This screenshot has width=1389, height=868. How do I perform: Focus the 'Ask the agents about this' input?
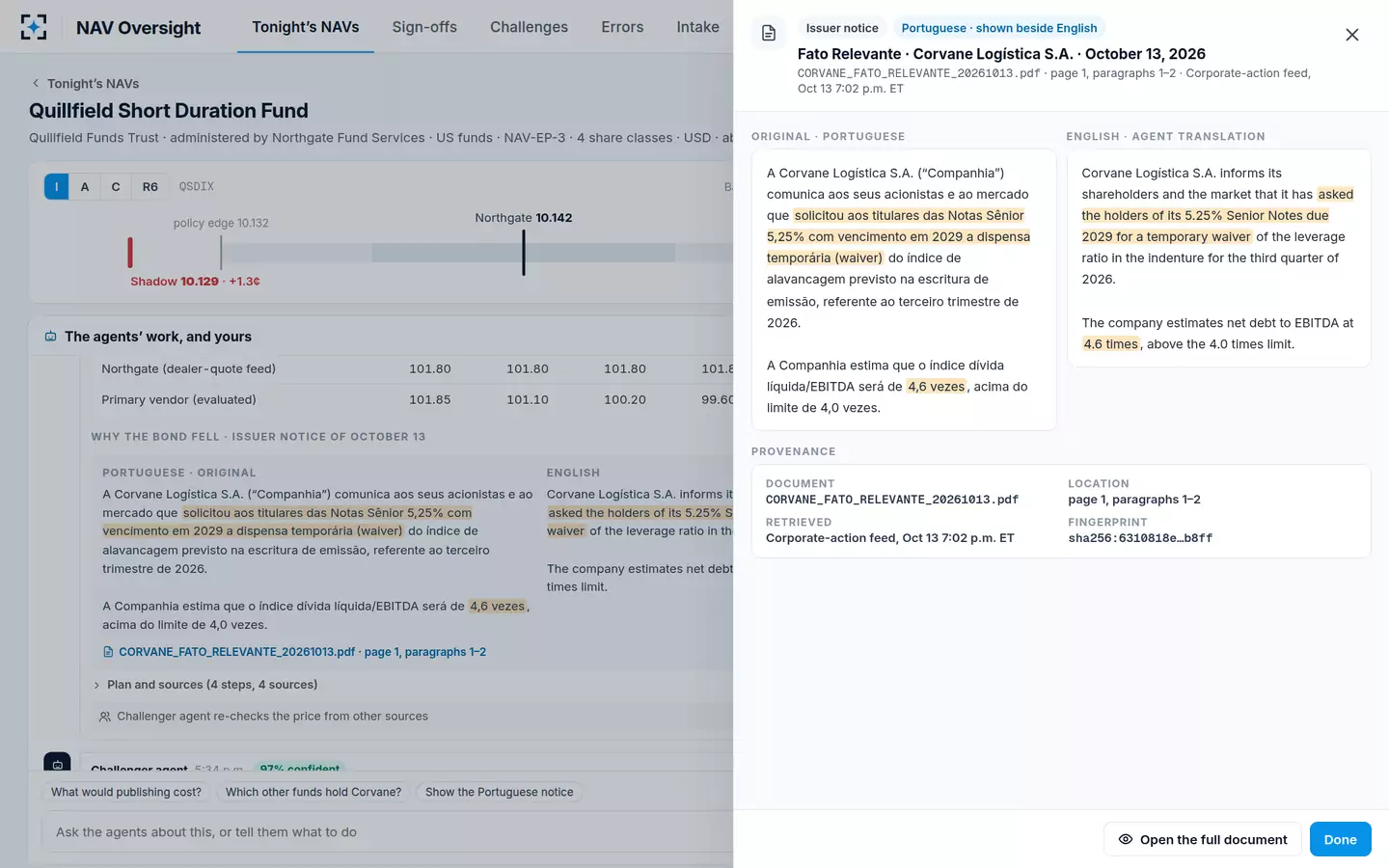click(386, 832)
